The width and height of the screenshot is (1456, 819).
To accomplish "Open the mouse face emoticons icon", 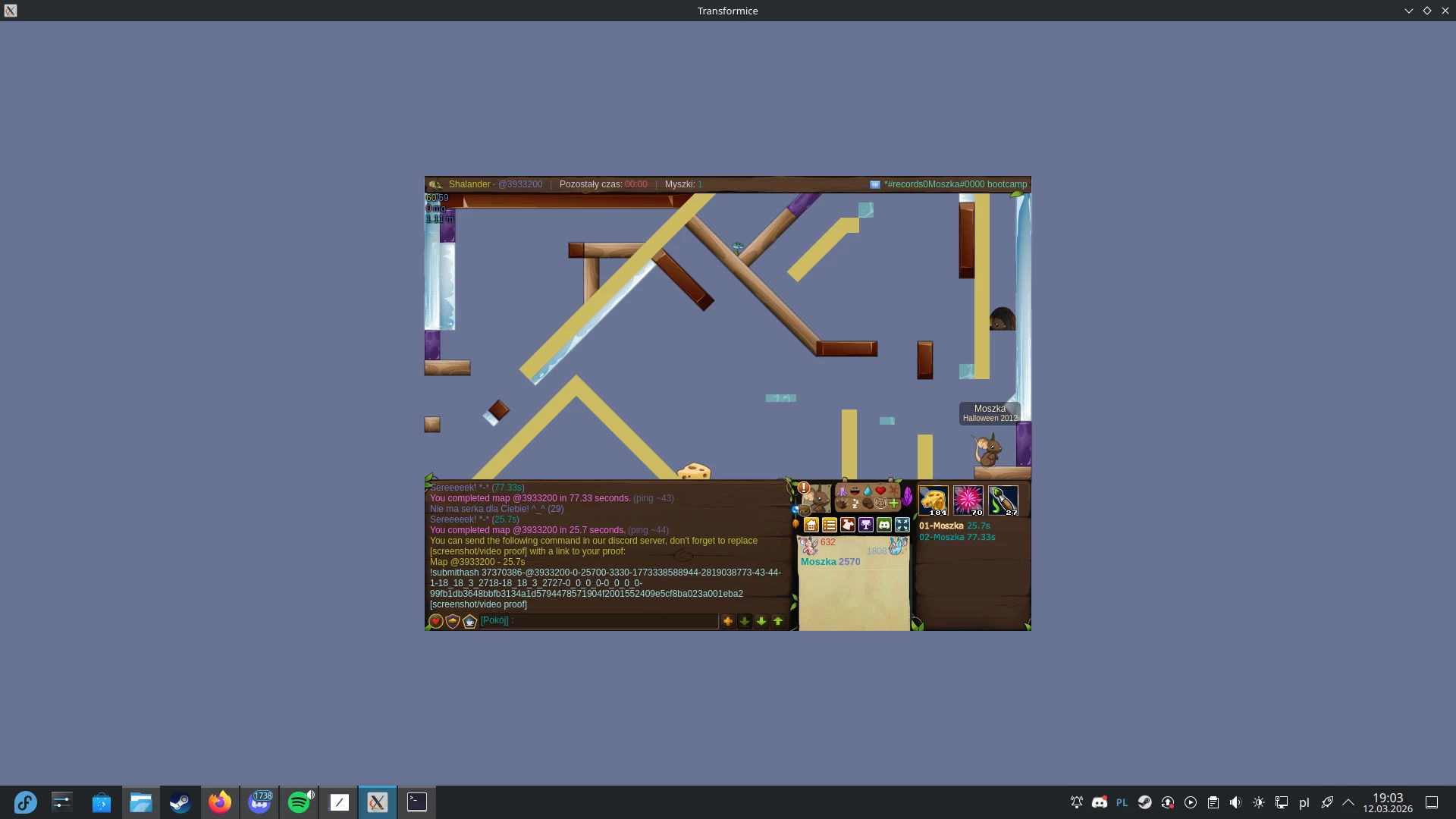I will pyautogui.click(x=880, y=504).
